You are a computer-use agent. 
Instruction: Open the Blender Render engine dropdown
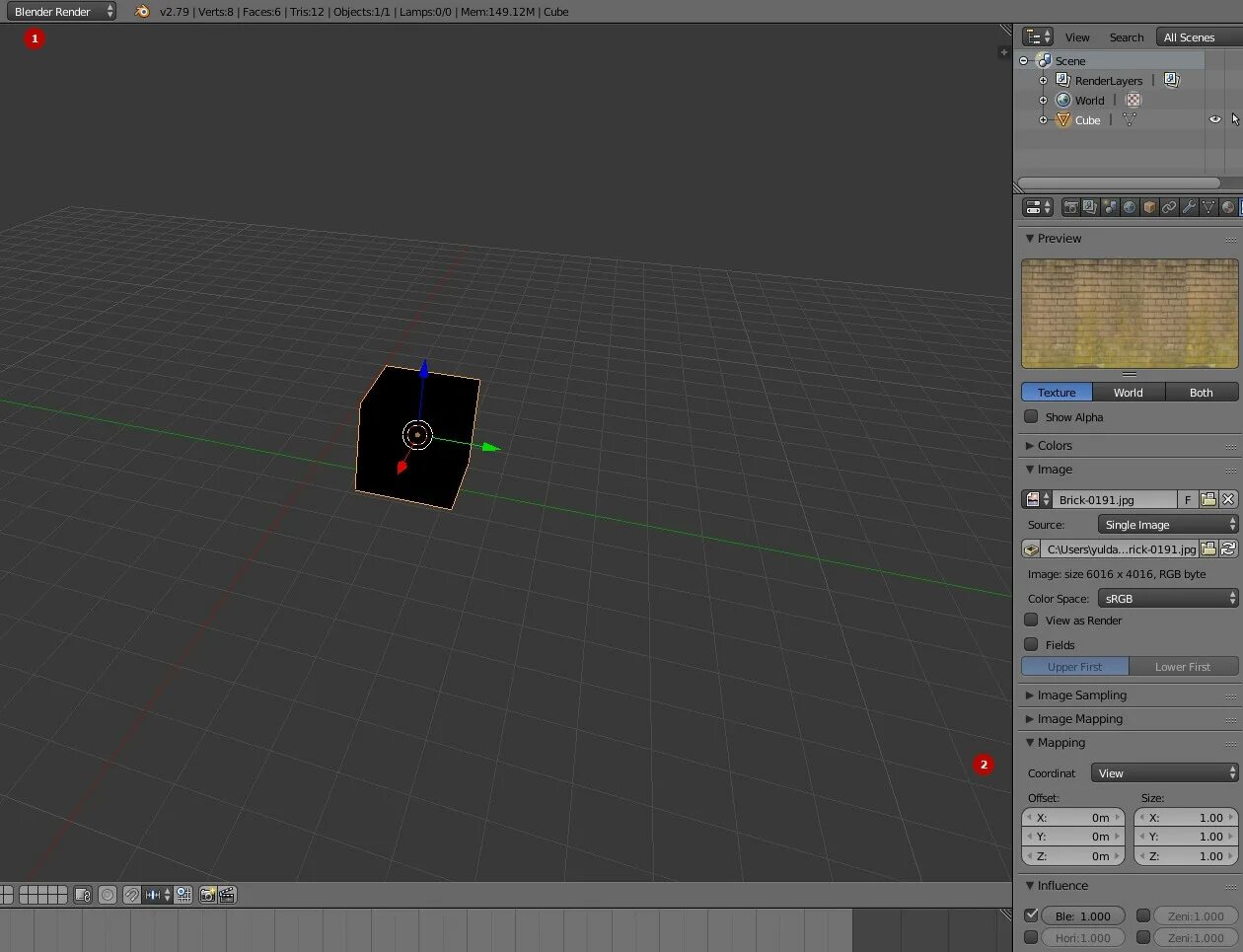tap(61, 11)
